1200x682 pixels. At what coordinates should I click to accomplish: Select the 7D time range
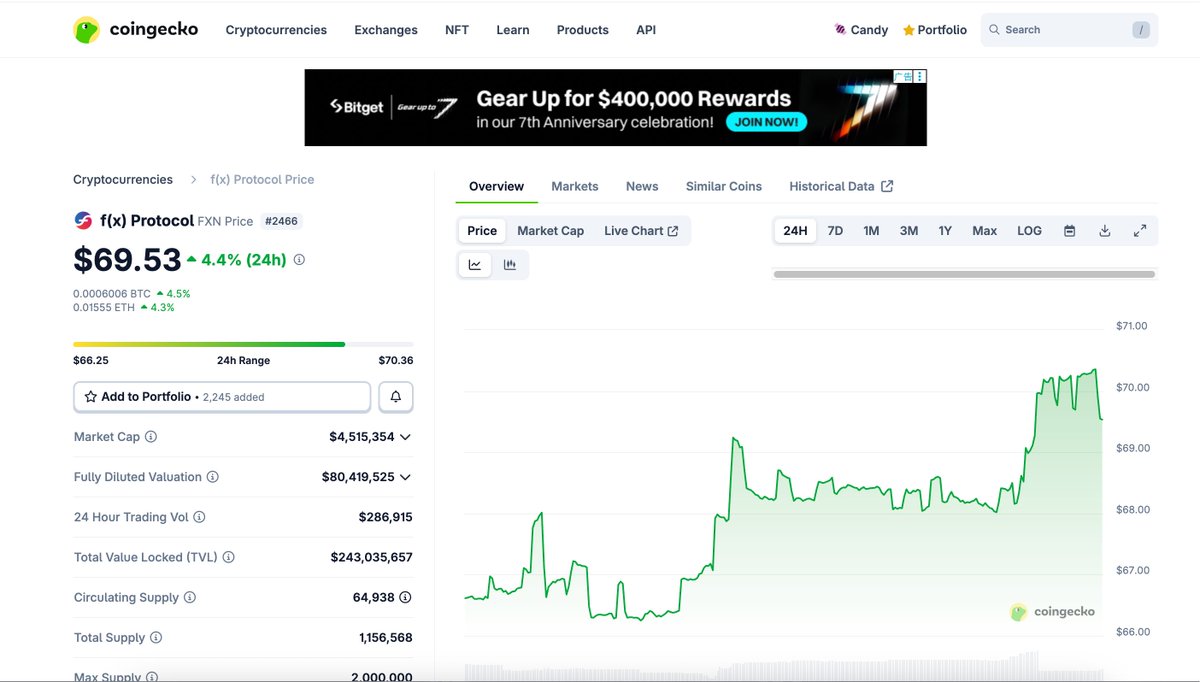coord(835,231)
